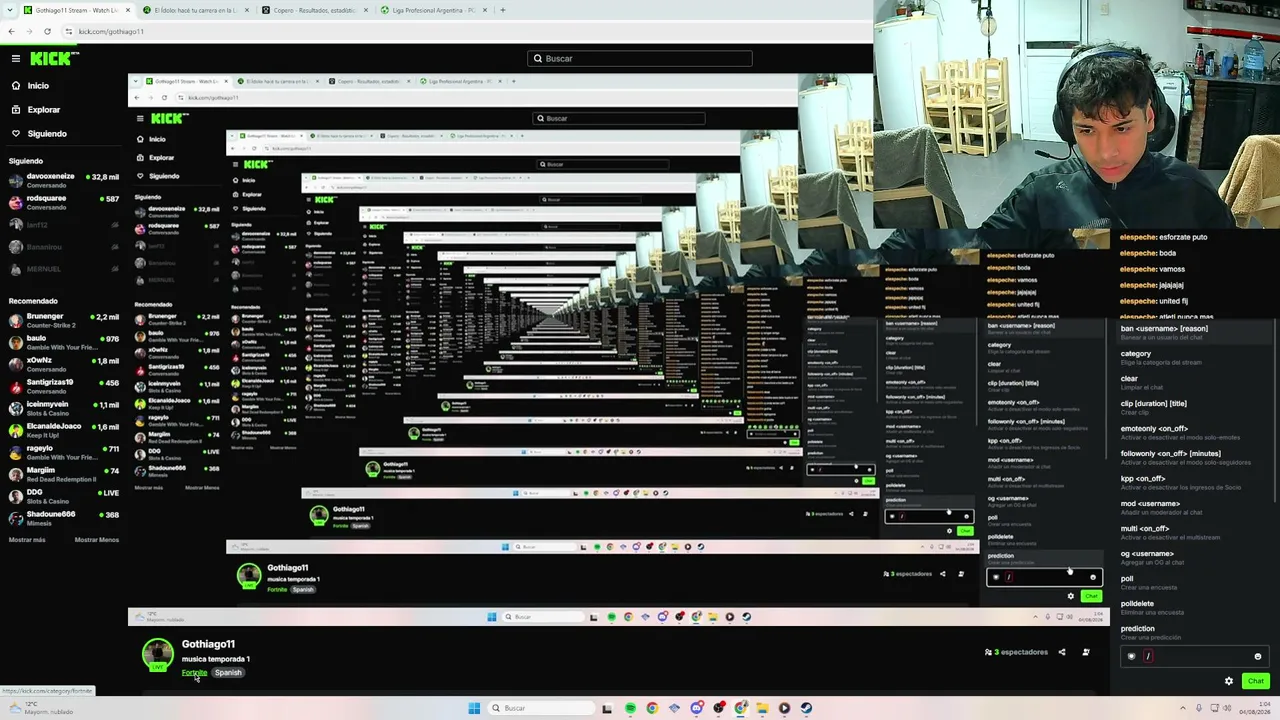
Task: Click the Gothiago11 streamer avatar
Action: tap(157, 654)
